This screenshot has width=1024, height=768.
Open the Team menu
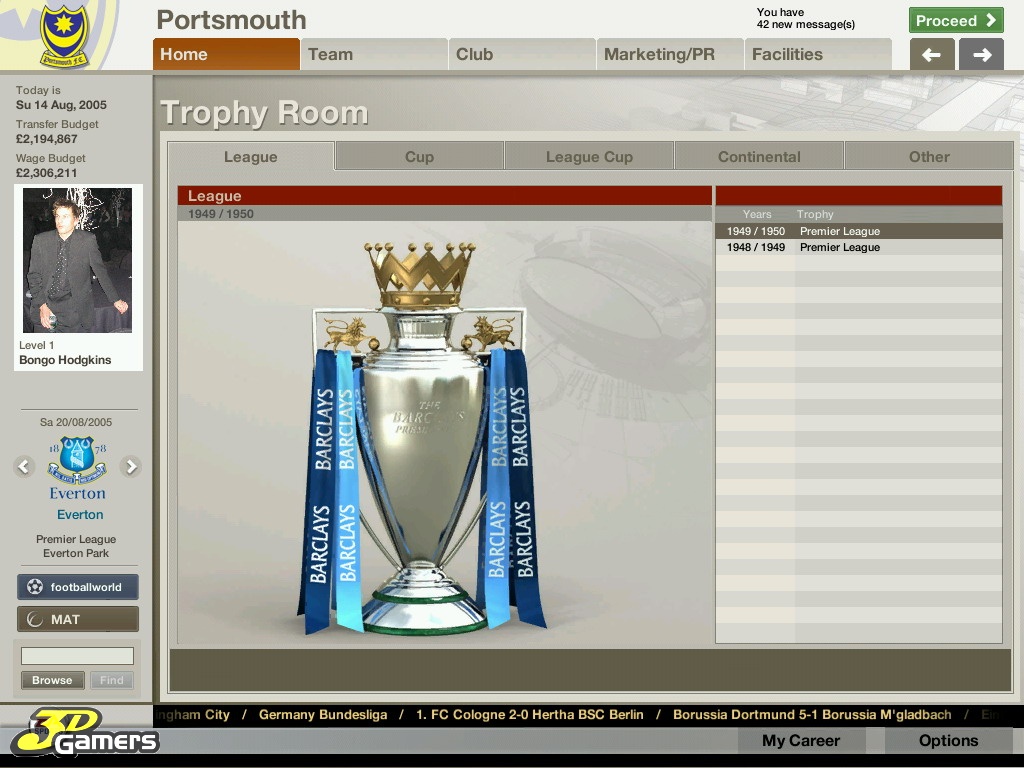pos(373,55)
